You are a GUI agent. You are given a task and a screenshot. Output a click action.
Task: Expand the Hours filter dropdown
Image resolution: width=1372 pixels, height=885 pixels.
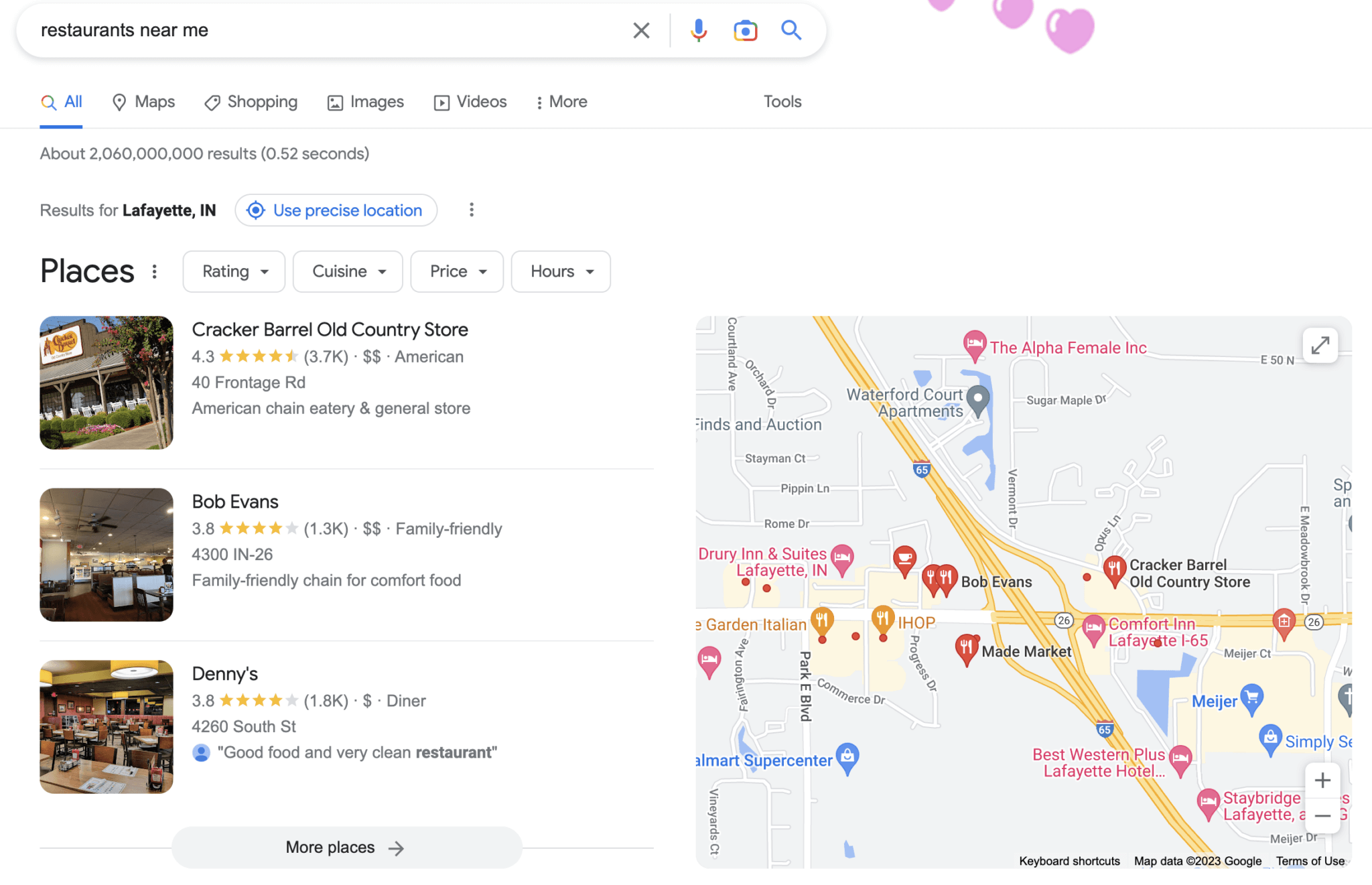click(562, 271)
